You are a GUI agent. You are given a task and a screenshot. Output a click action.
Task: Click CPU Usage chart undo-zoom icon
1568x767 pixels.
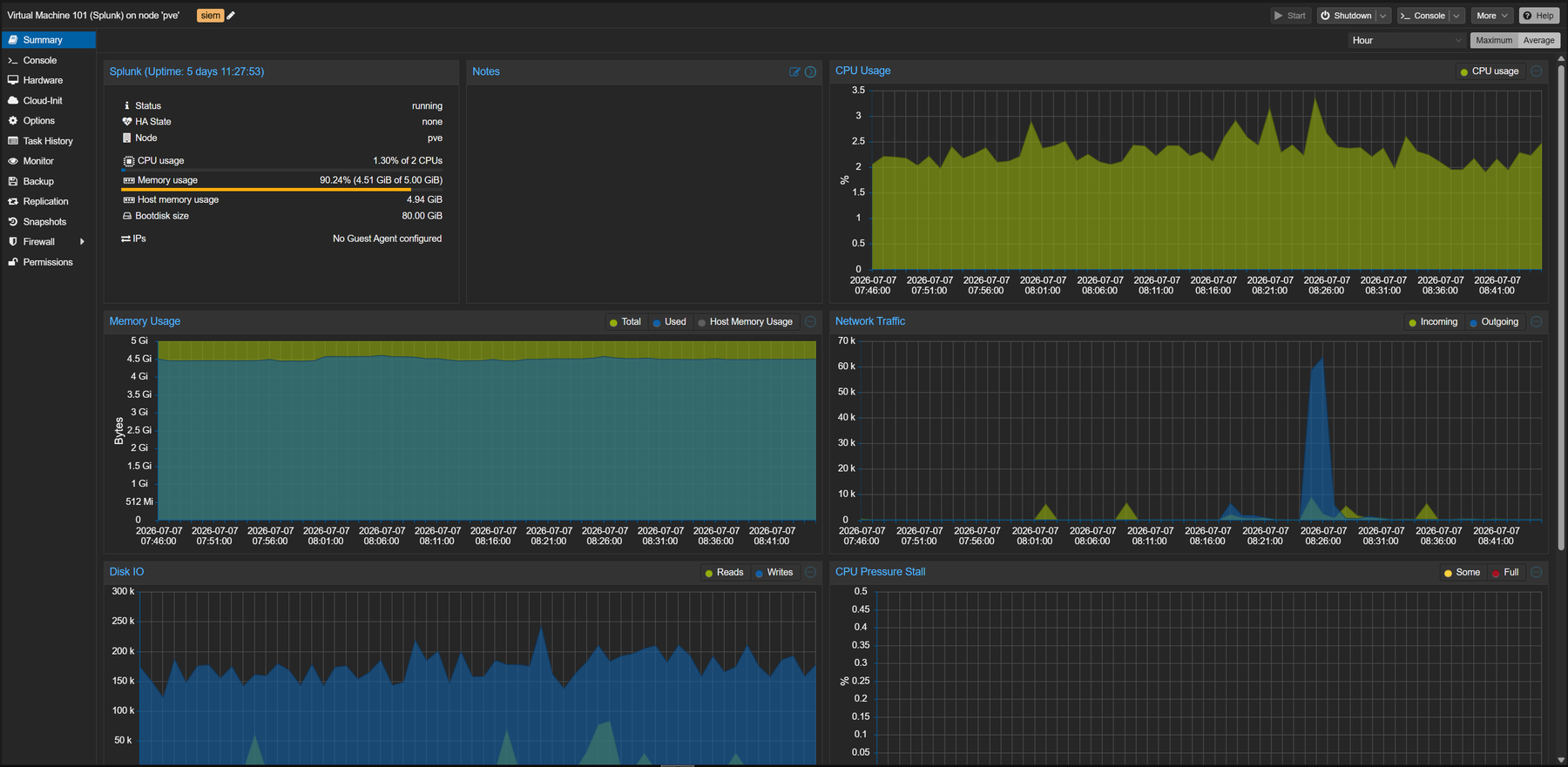1537,71
